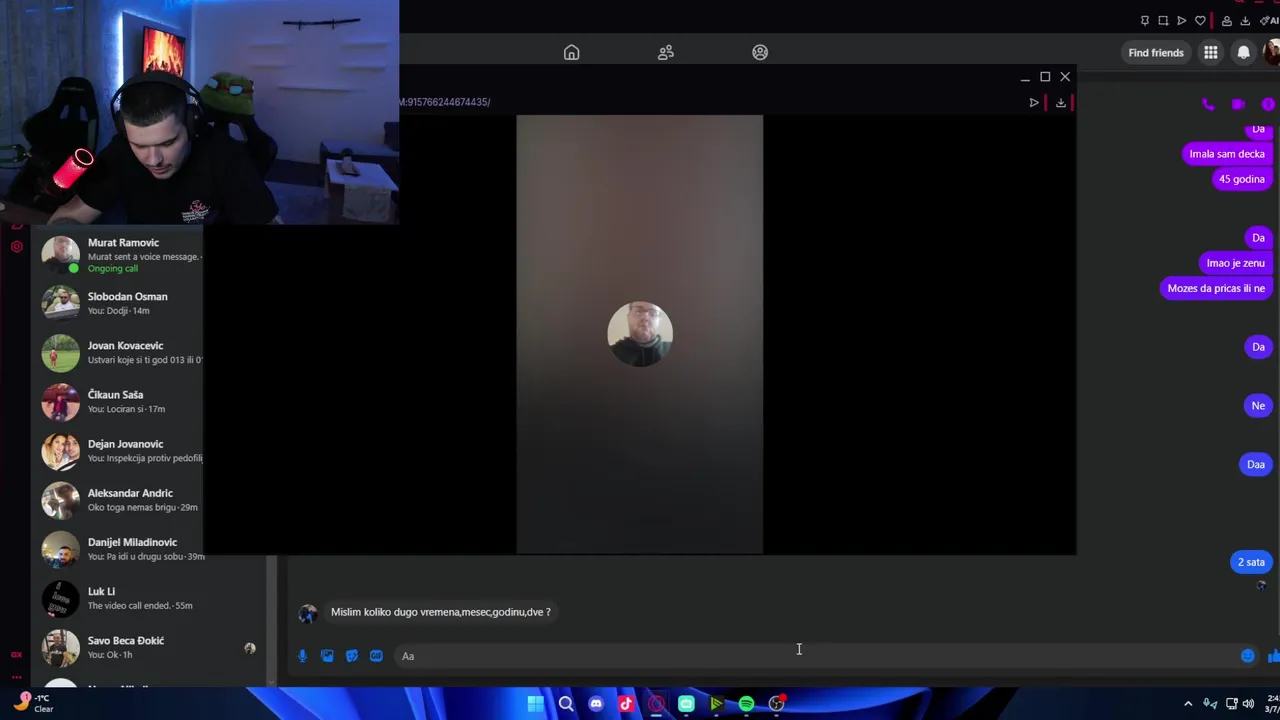This screenshot has height=720, width=1280.
Task: Open Aleksandar Andric conversation
Action: tap(120, 499)
